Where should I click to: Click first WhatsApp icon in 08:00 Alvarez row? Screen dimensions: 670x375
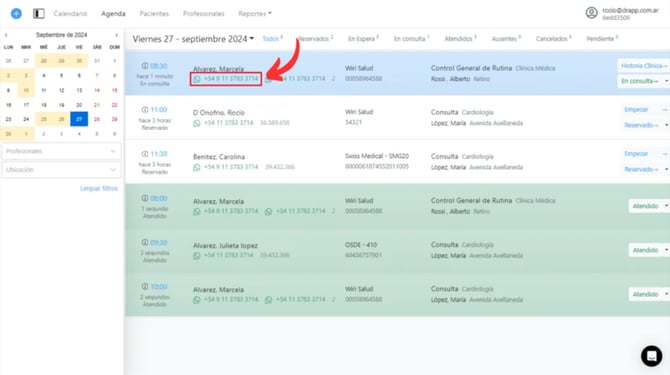pyautogui.click(x=197, y=211)
